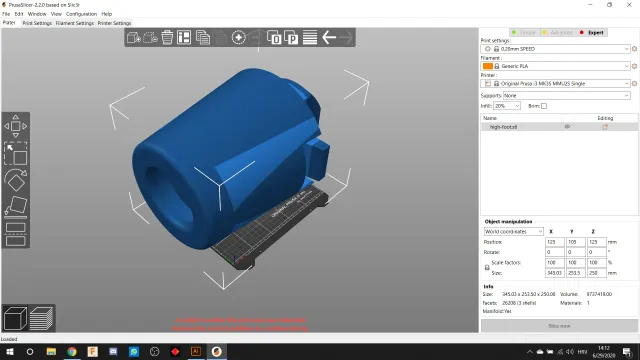The height and width of the screenshot is (360, 640).
Task: Click the Delete all trash icon
Action: click(x=167, y=38)
